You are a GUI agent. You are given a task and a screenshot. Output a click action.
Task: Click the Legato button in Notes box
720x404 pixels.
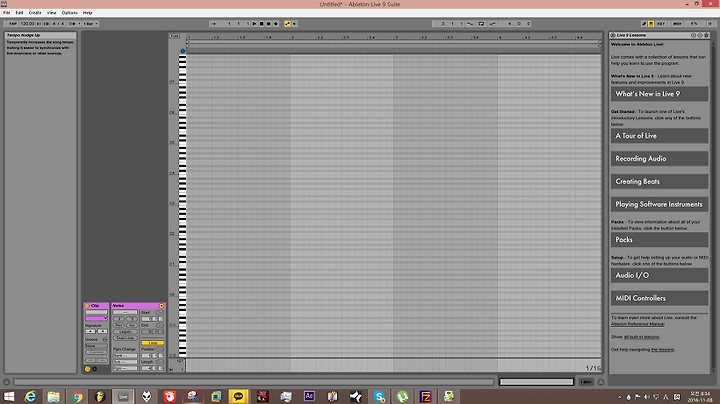point(125,331)
